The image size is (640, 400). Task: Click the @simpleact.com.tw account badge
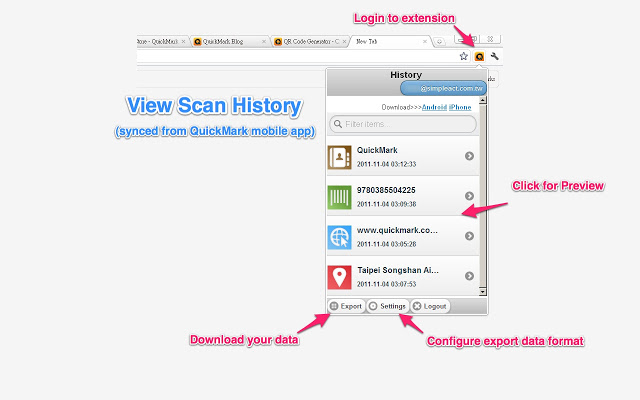[443, 88]
